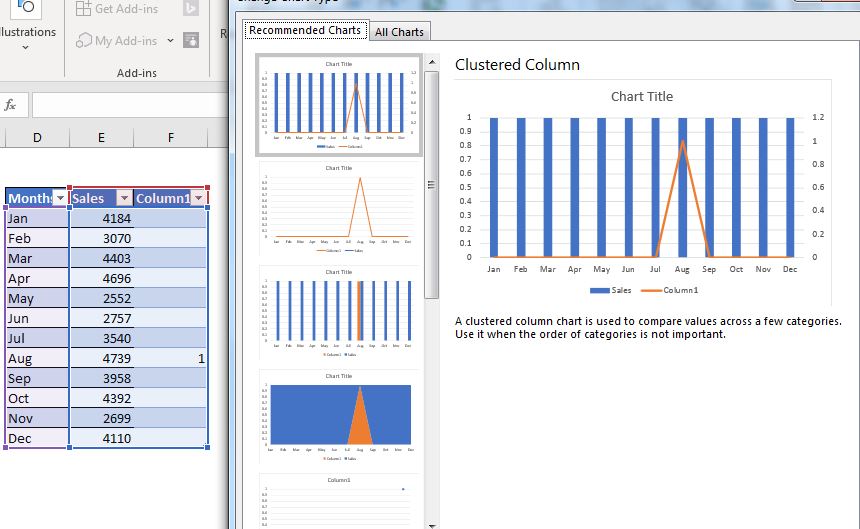The width and height of the screenshot is (860, 529).
Task: Click cell with sales value 3958
Action: coord(101,378)
